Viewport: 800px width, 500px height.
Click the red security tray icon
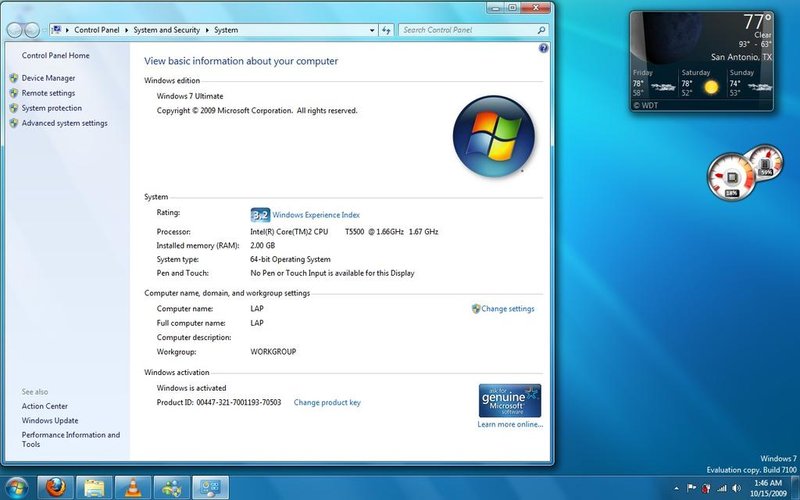(706, 488)
